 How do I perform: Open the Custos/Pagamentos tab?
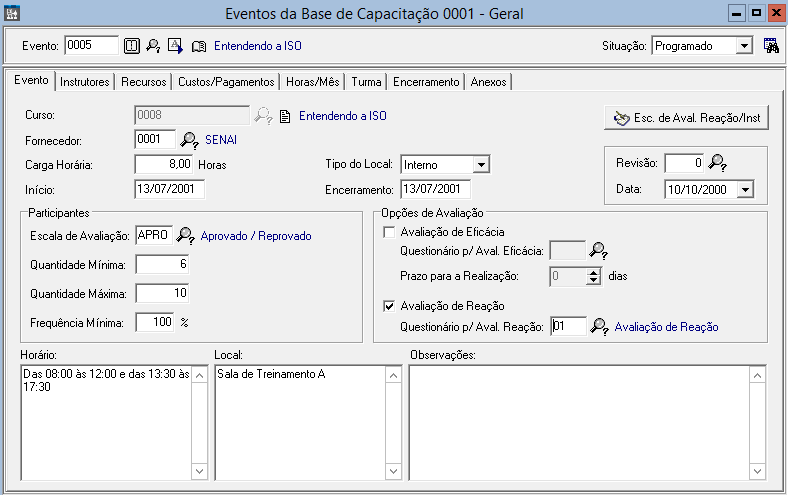[x=226, y=82]
